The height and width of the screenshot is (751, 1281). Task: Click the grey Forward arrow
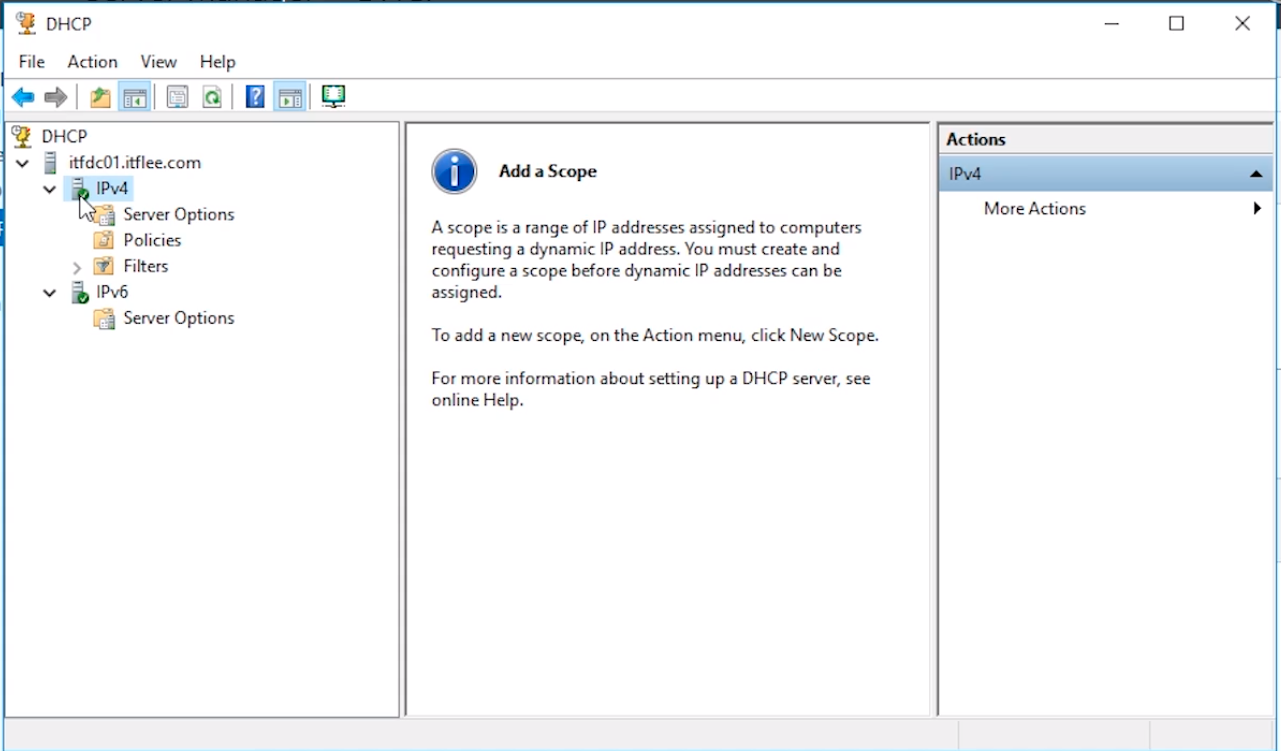[x=56, y=97]
